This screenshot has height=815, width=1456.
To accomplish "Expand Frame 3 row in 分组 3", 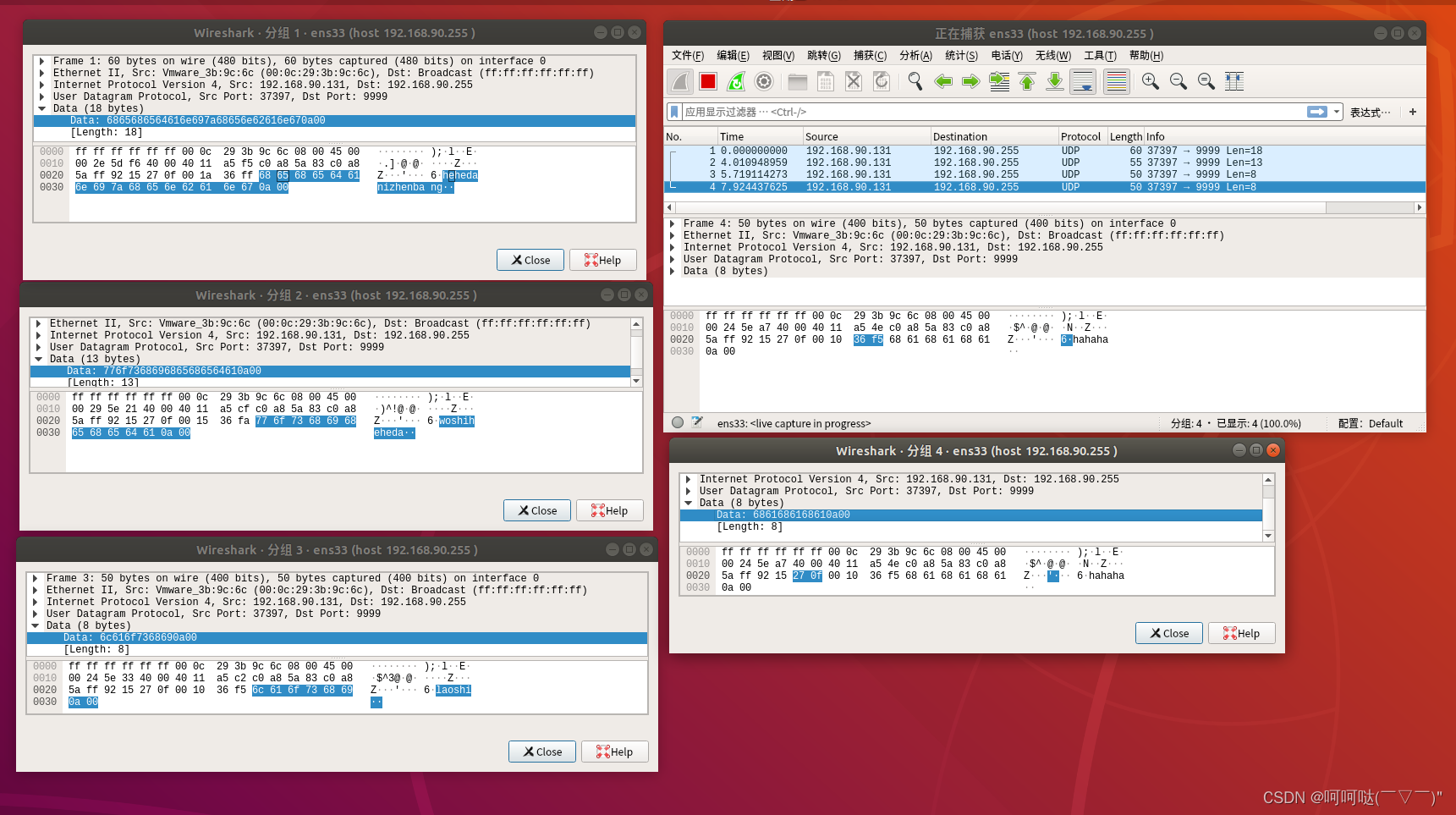I will pyautogui.click(x=36, y=578).
